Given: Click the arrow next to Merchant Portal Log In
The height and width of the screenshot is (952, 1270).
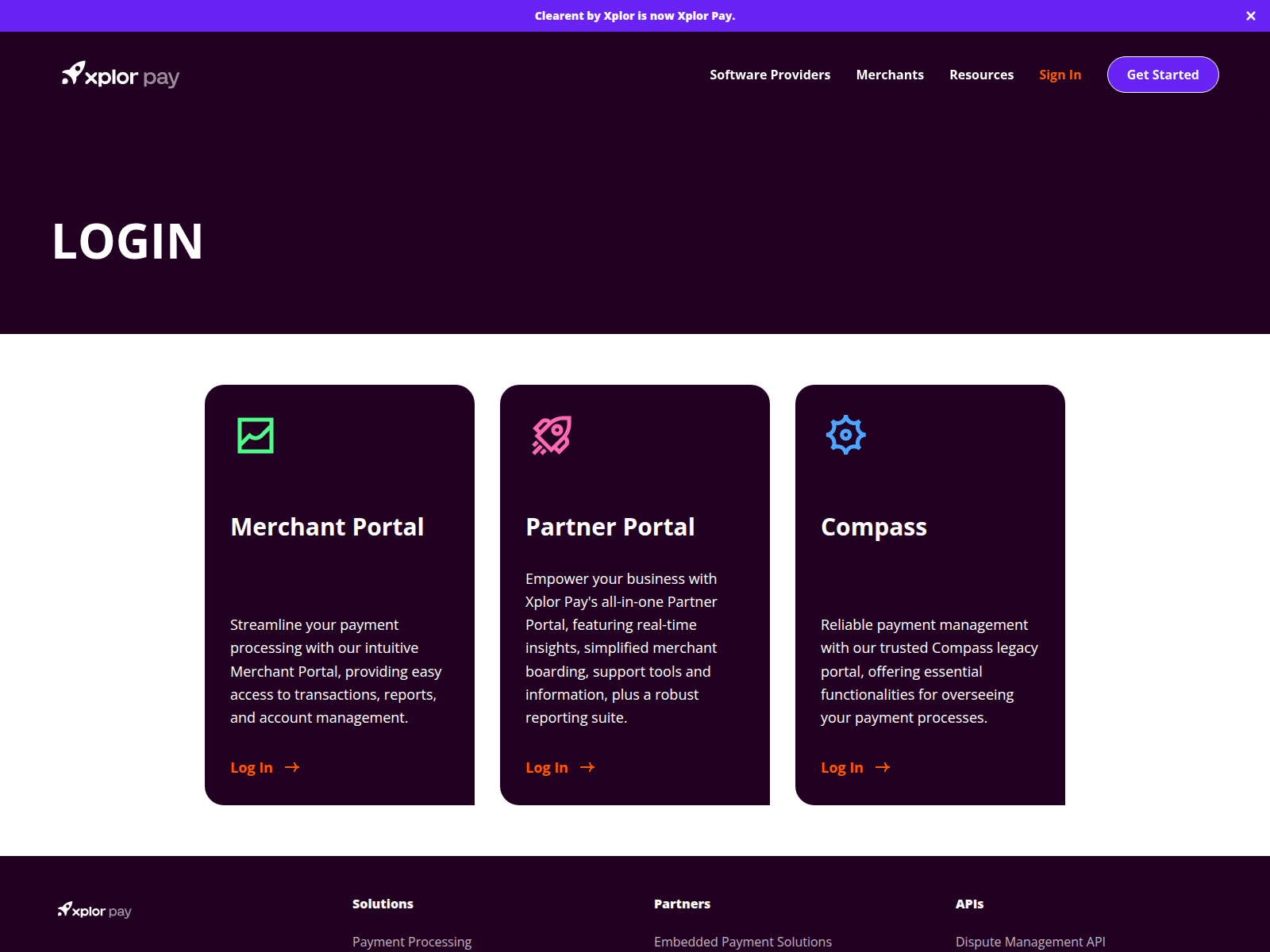Looking at the screenshot, I should 291,767.
